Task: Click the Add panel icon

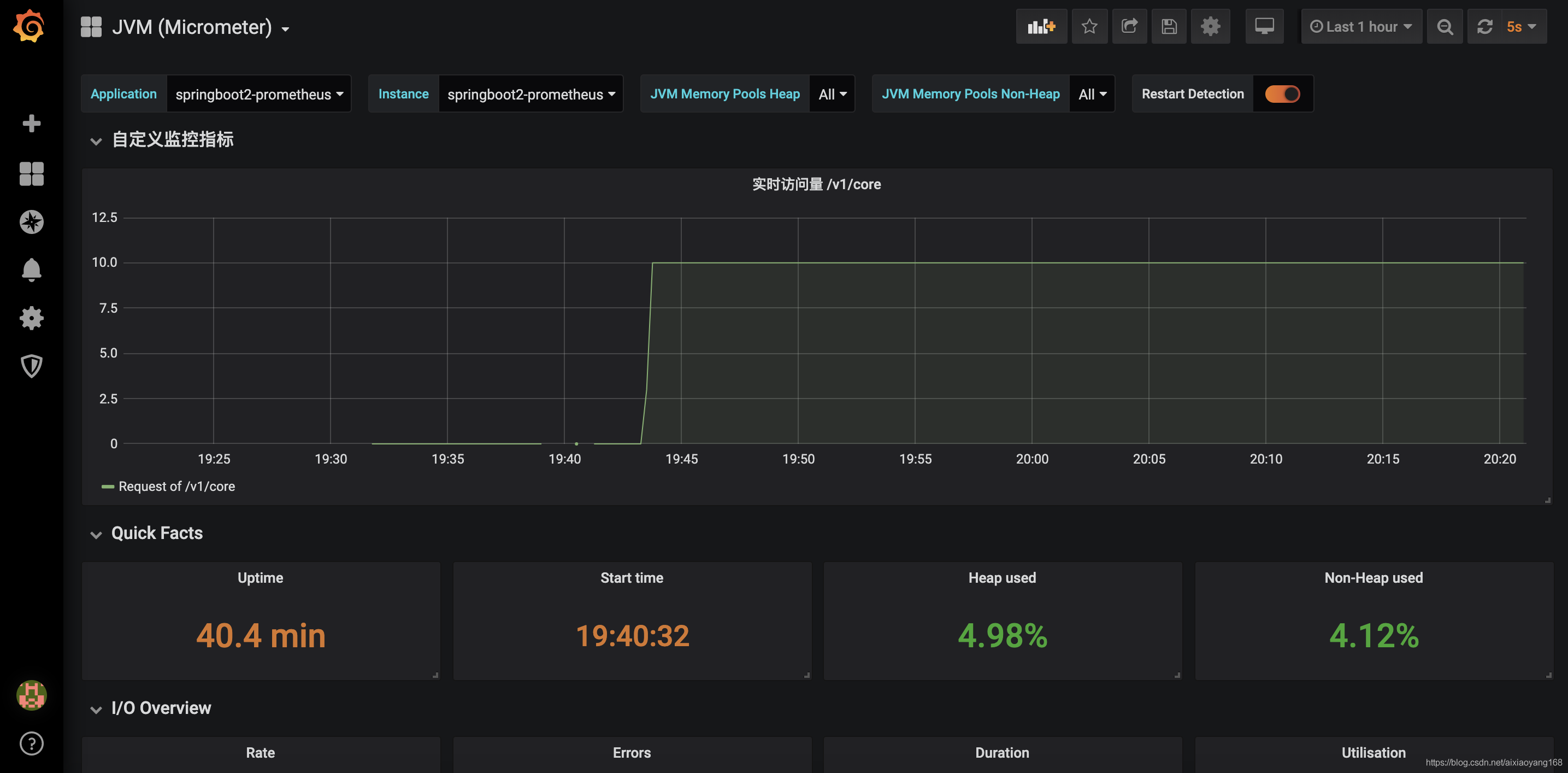Action: [1041, 26]
